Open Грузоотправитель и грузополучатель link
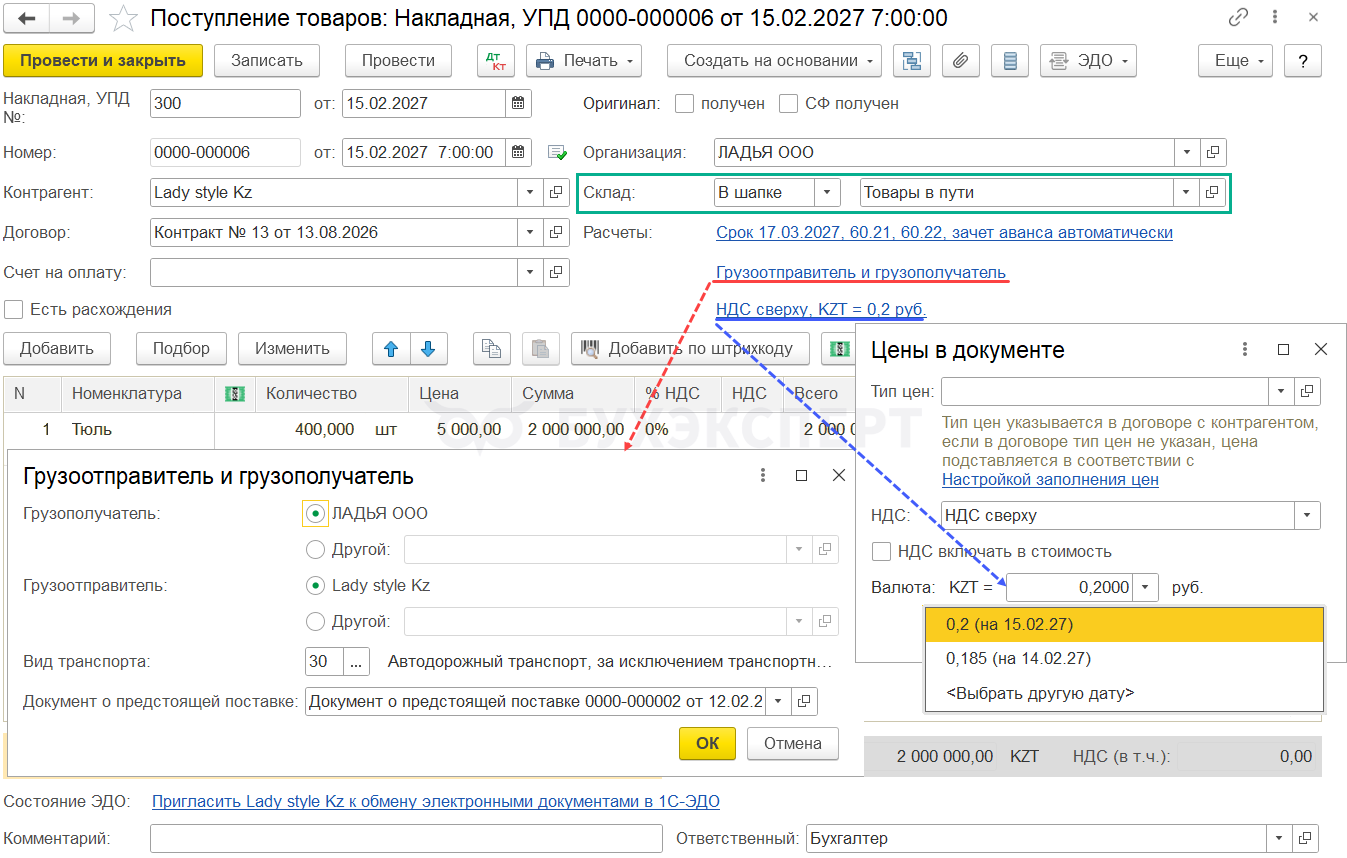 click(861, 272)
